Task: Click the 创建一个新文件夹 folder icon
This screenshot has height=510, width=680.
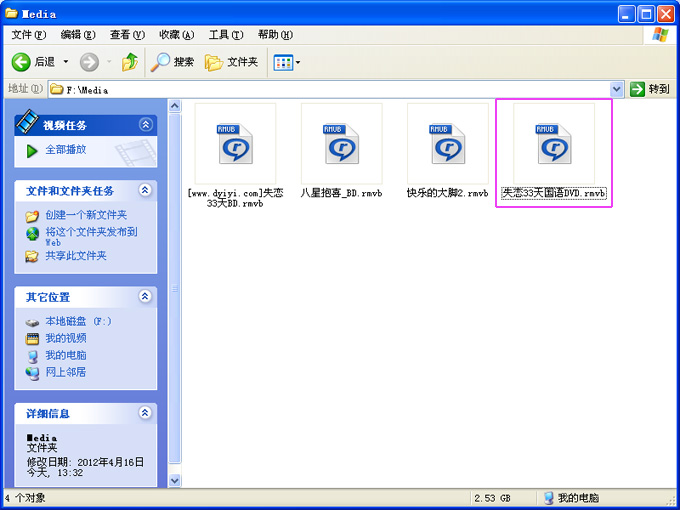Action: pos(32,216)
